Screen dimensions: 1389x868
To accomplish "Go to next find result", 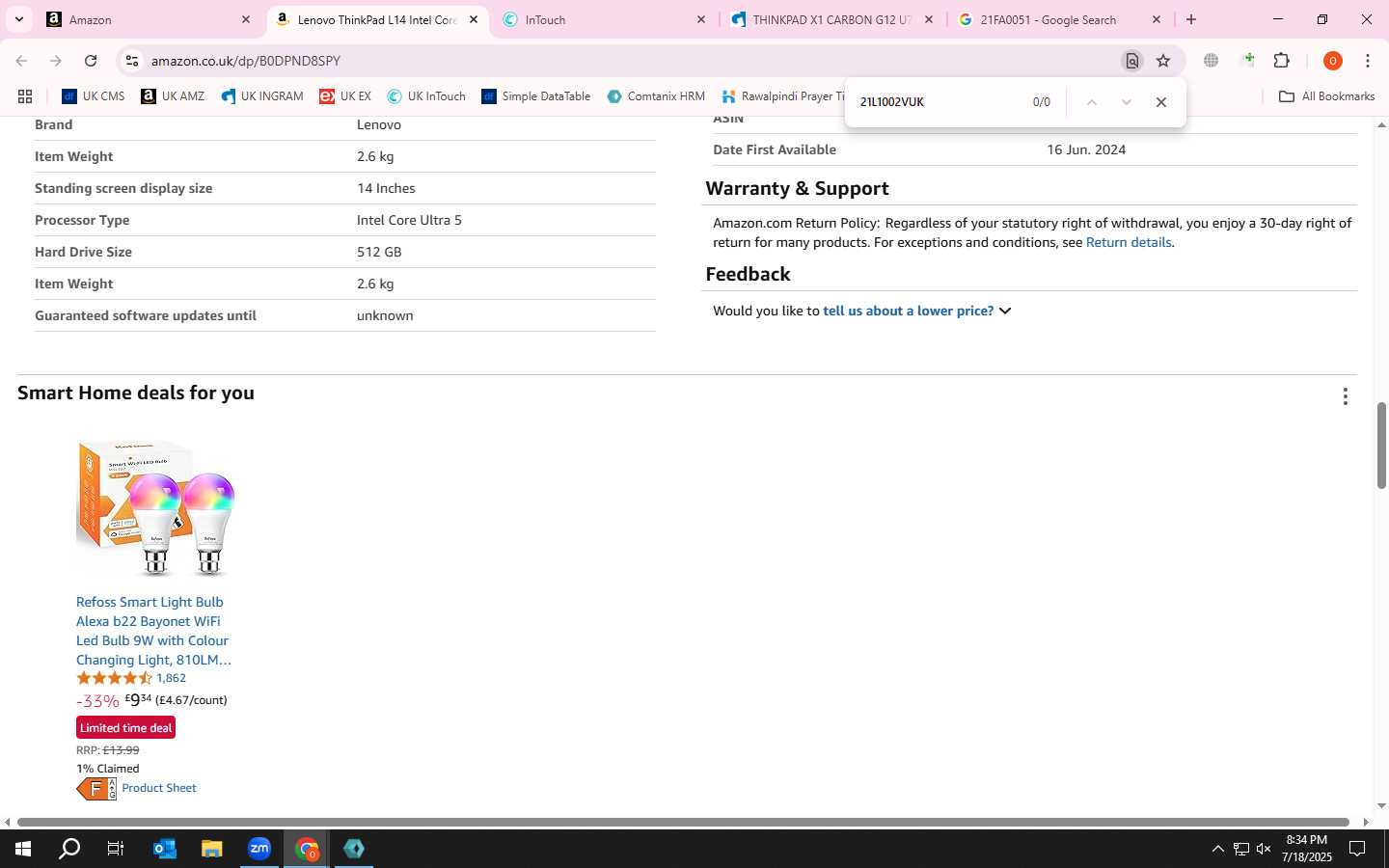I will (x=1126, y=102).
